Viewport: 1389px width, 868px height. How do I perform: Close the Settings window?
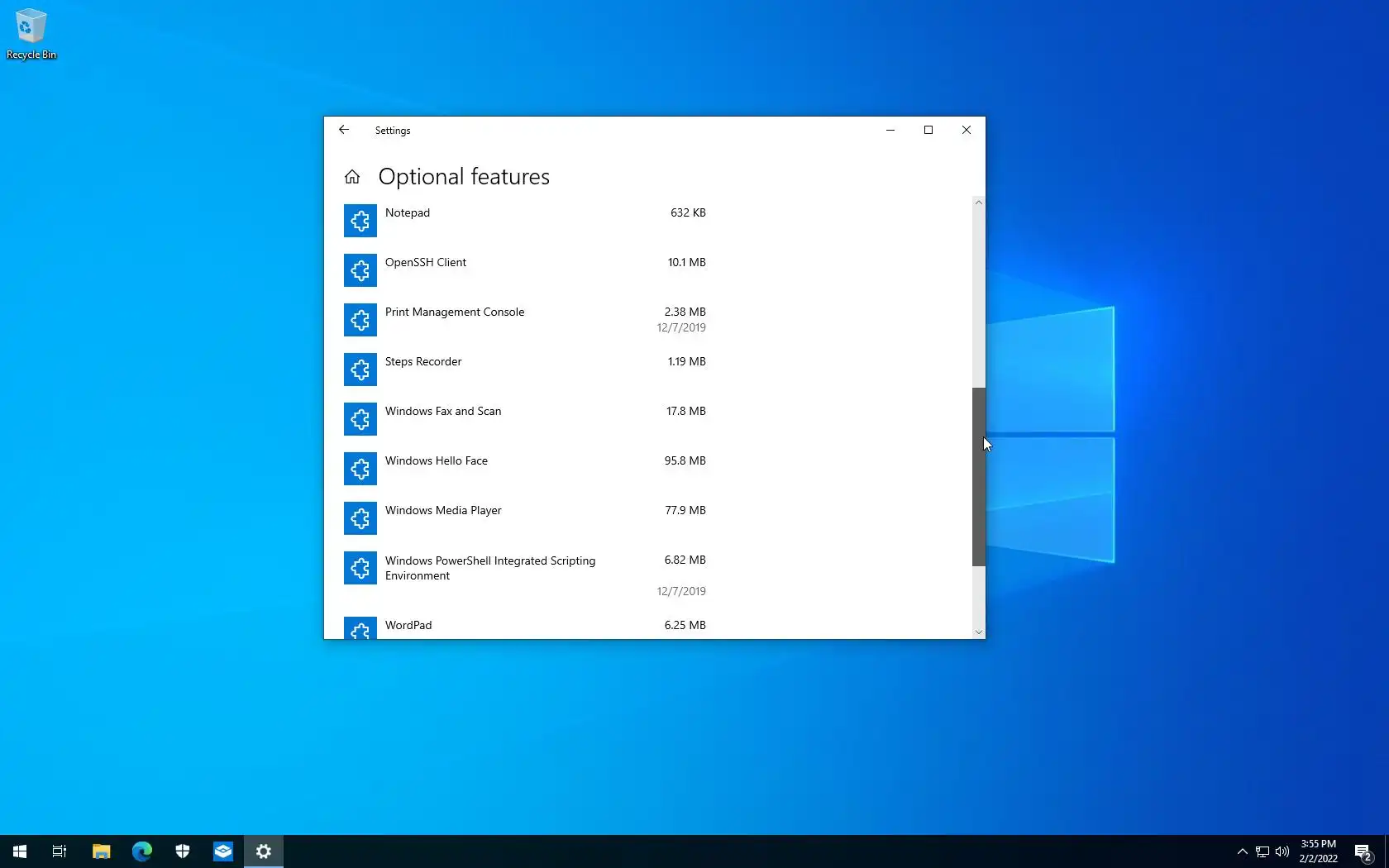pyautogui.click(x=967, y=130)
